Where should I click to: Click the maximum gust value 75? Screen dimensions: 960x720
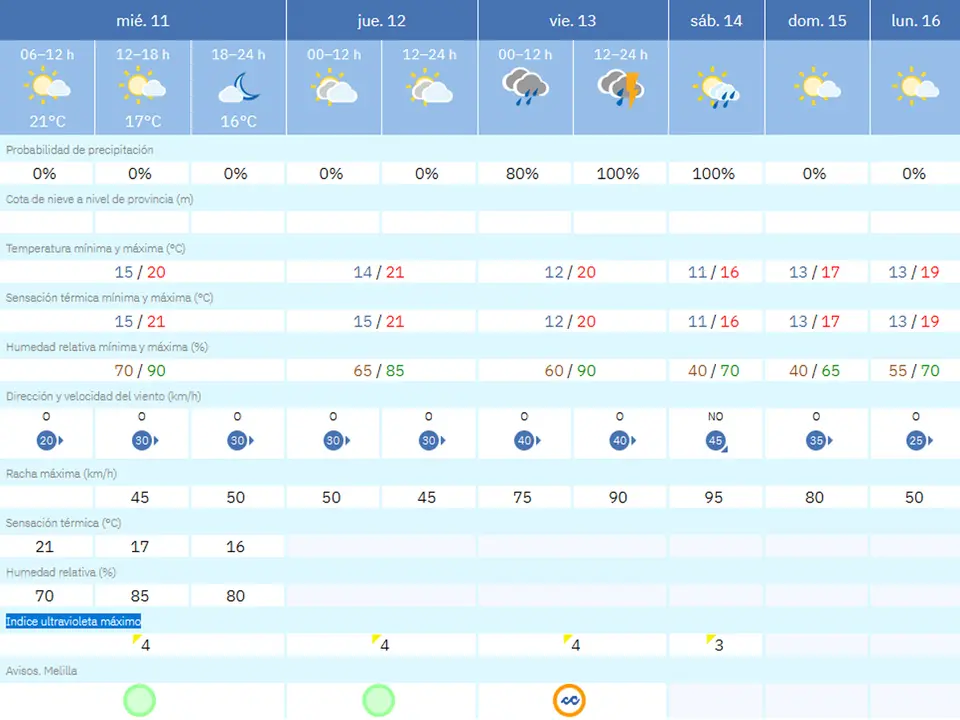tap(522, 497)
